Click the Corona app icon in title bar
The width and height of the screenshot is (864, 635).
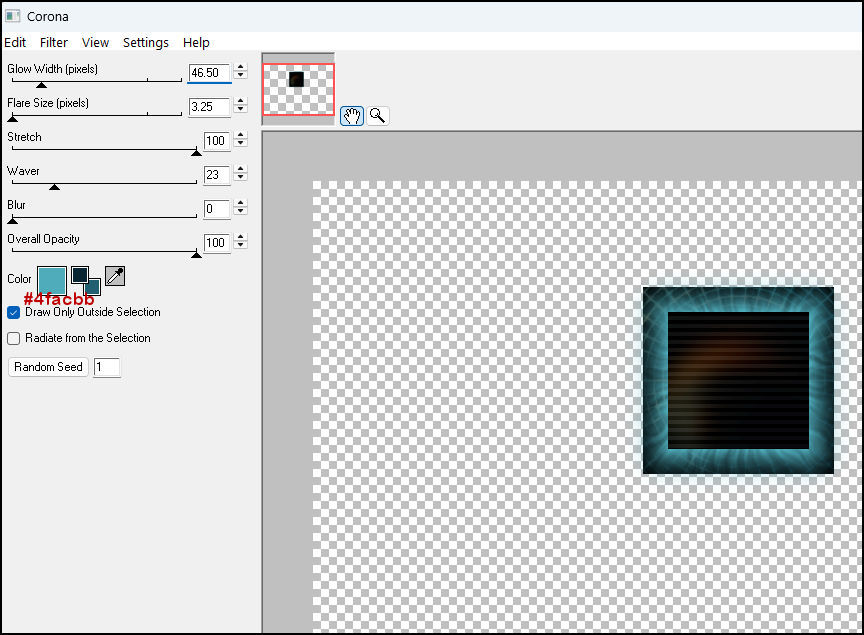click(13, 16)
